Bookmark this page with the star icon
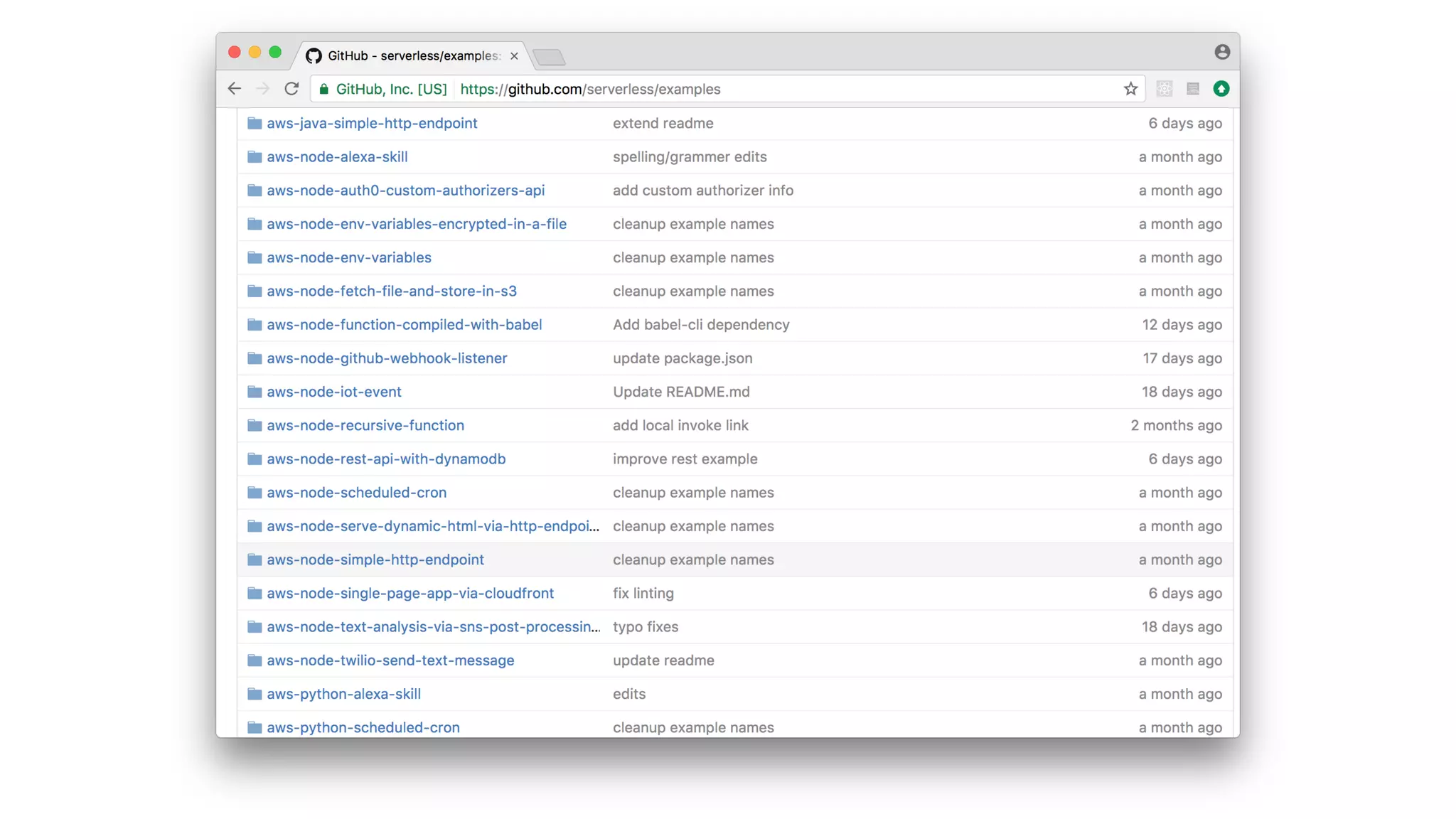Image resolution: width=1456 pixels, height=819 pixels. click(x=1130, y=89)
